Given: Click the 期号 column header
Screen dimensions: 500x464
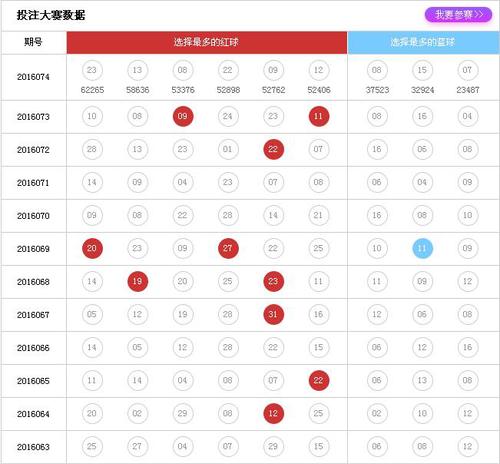Looking at the screenshot, I should coord(33,42).
